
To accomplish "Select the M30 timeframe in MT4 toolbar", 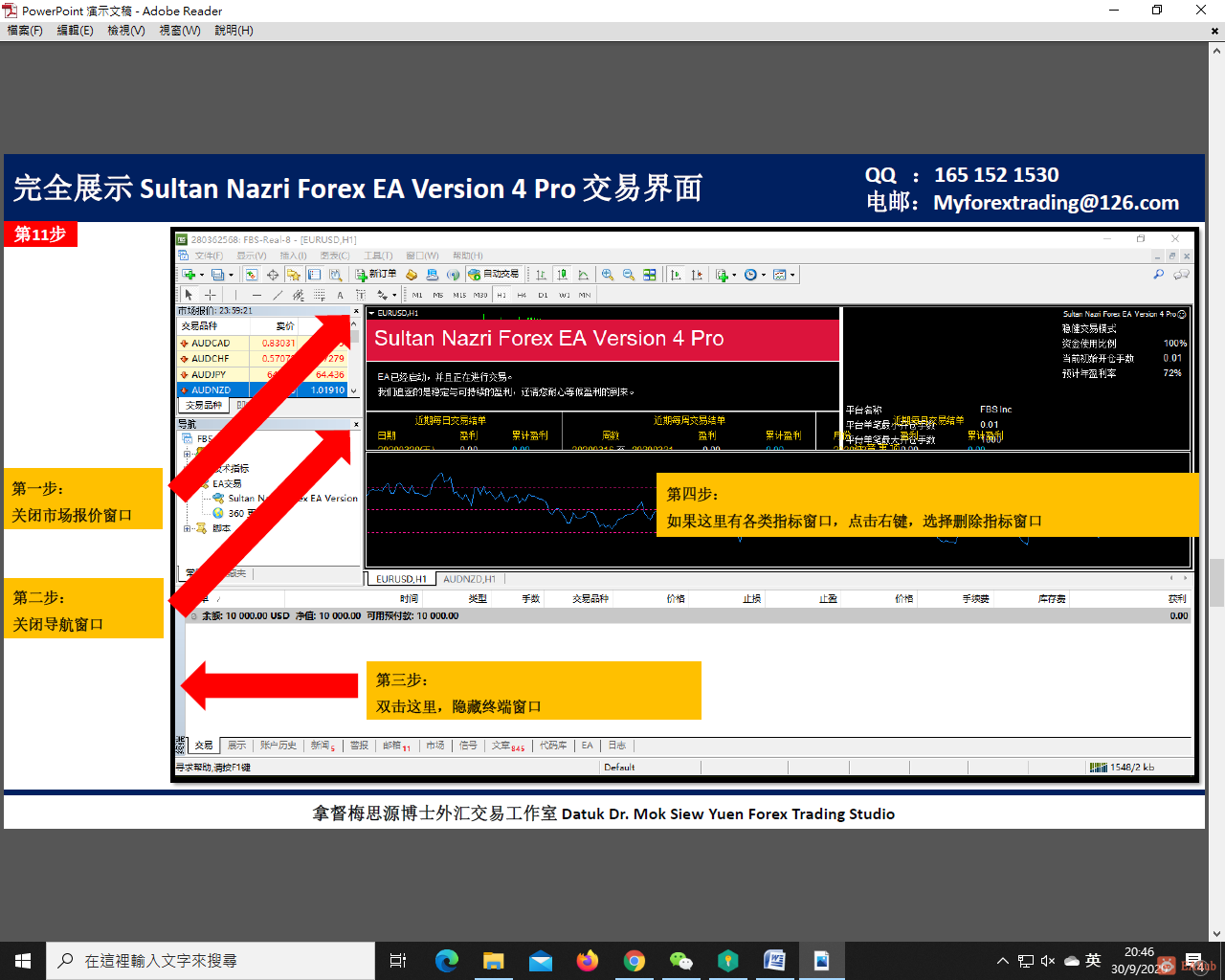I will pos(480,295).
